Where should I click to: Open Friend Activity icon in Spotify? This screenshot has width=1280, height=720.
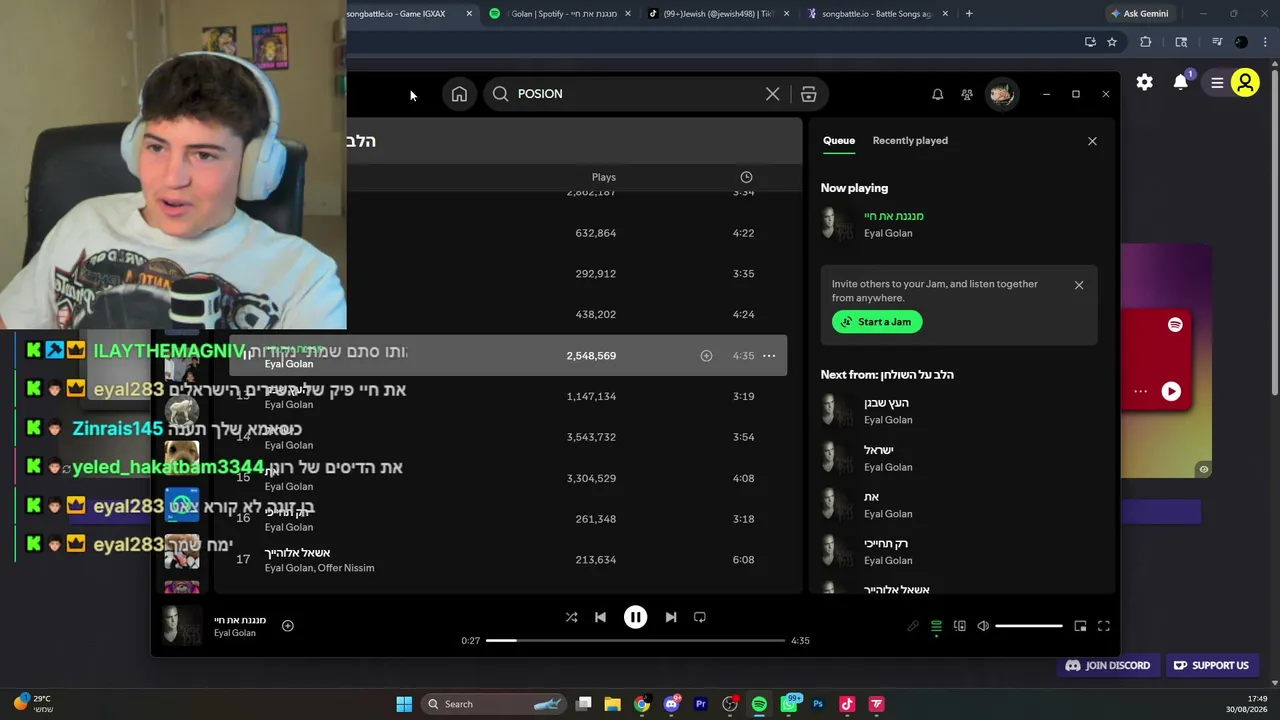tap(967, 94)
